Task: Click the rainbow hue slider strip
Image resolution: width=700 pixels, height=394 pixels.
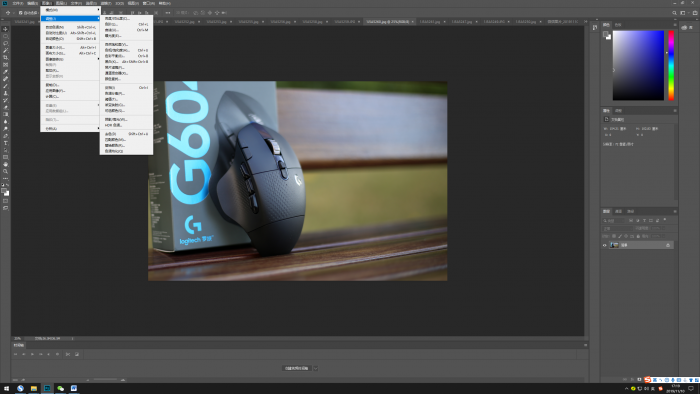Action: tap(671, 65)
